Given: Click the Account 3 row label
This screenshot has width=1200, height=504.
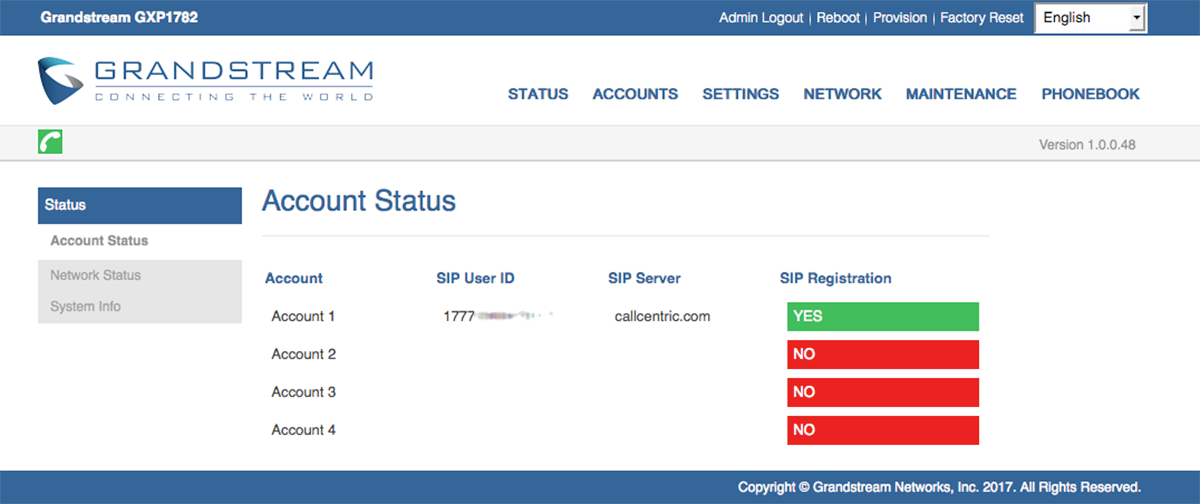Looking at the screenshot, I should (304, 392).
